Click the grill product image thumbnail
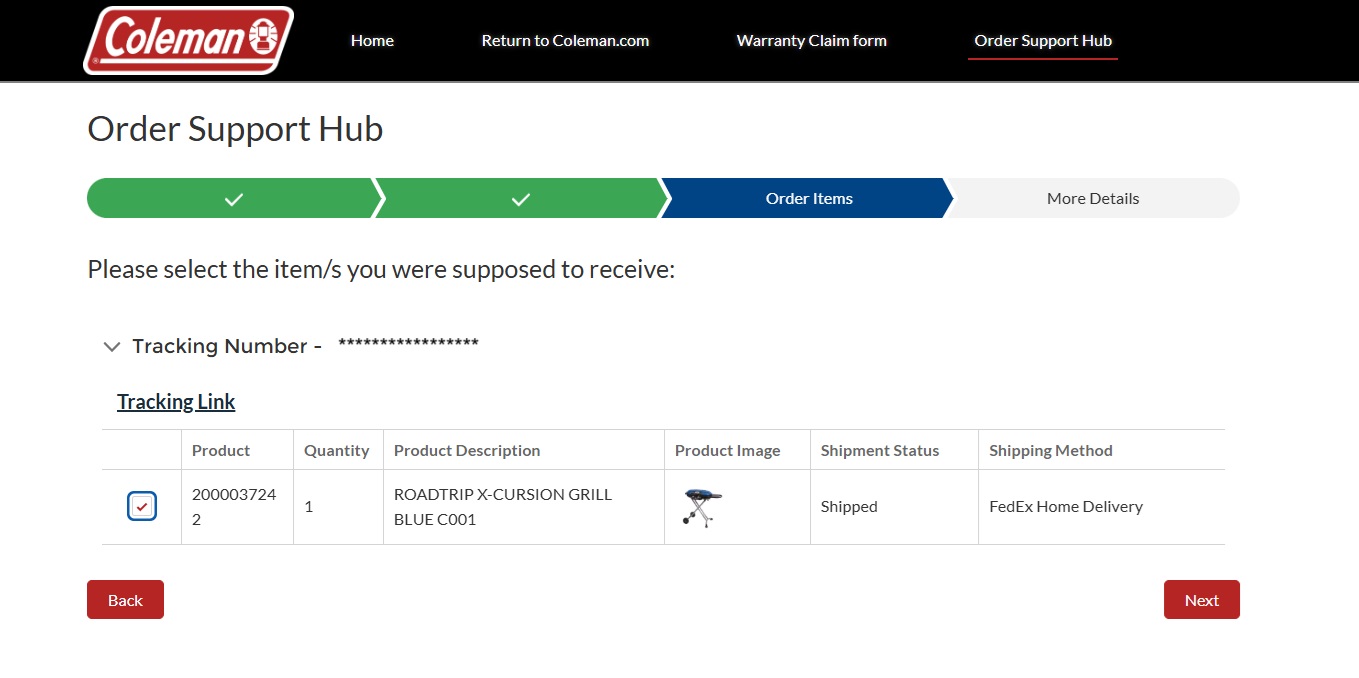1359x678 pixels. (x=702, y=508)
